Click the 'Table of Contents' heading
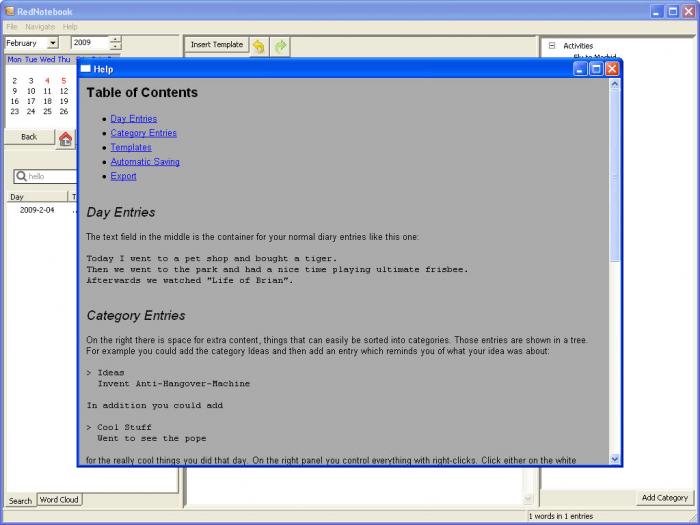This screenshot has width=700, height=525. [x=142, y=92]
